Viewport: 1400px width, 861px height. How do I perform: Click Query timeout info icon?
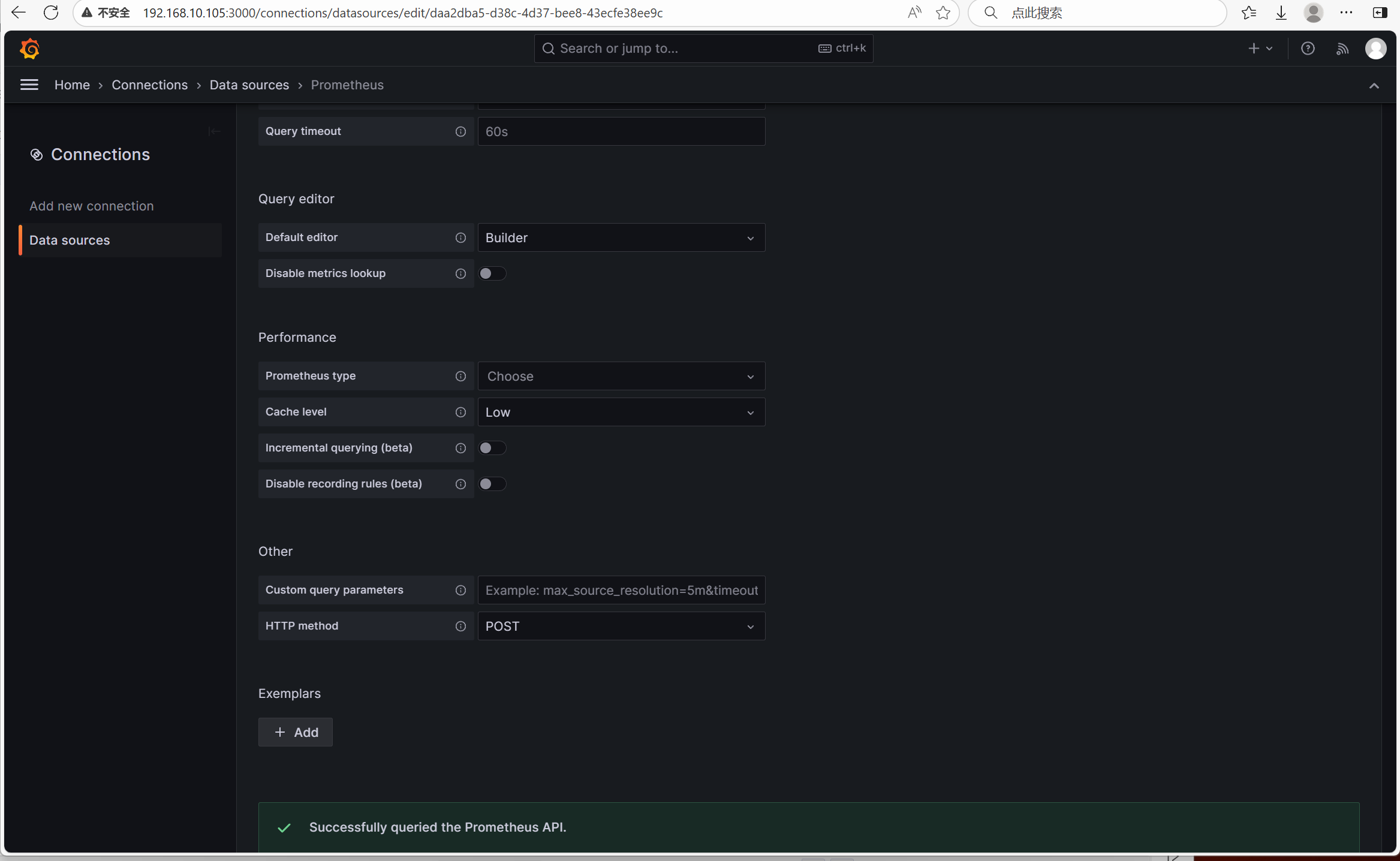(x=460, y=131)
